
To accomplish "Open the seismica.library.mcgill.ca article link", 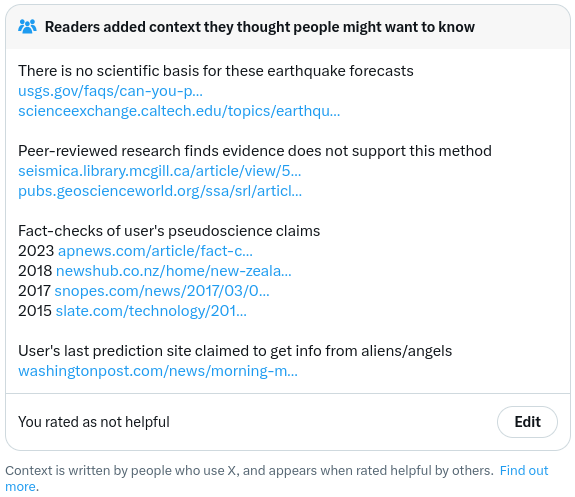I will (160, 171).
